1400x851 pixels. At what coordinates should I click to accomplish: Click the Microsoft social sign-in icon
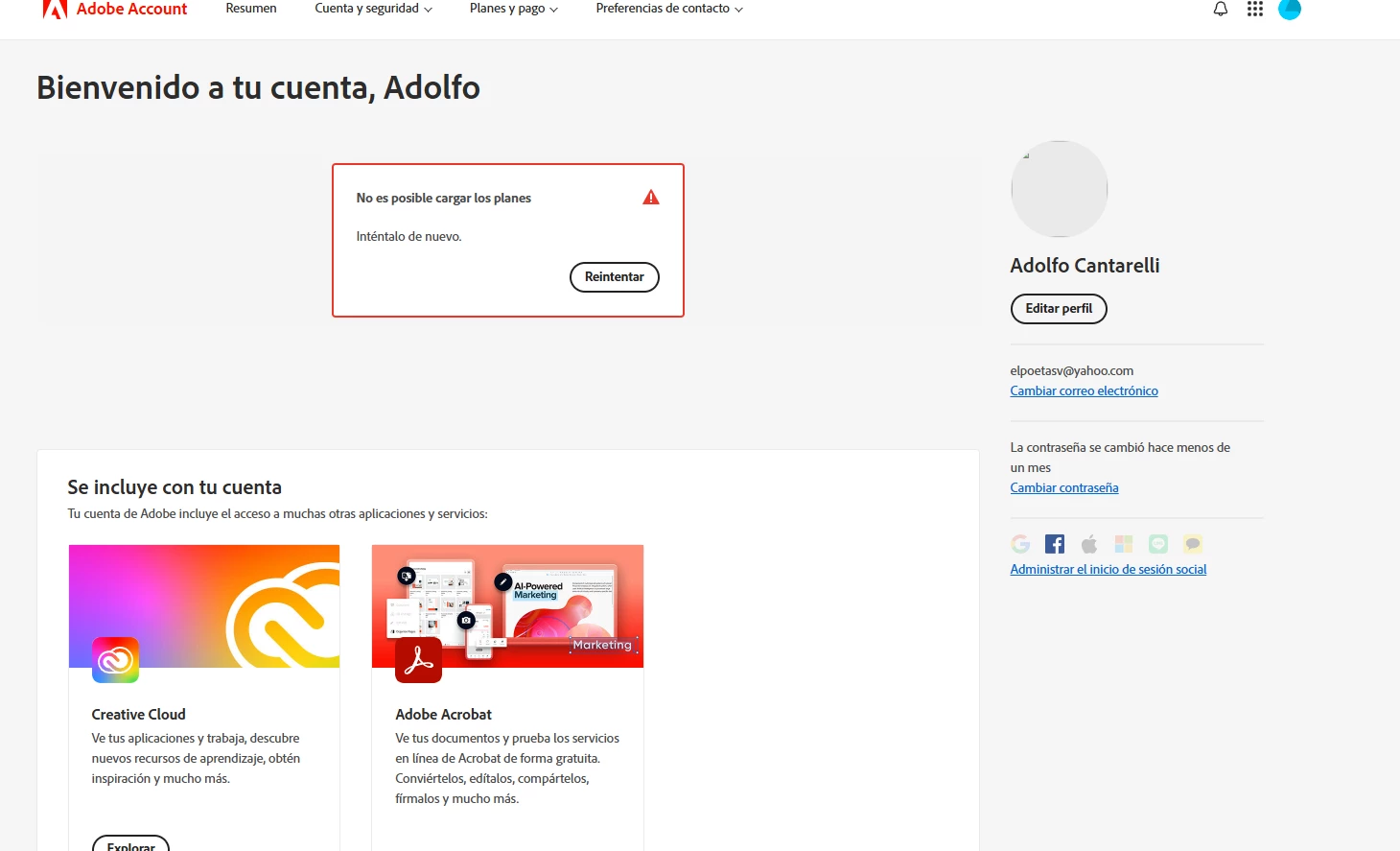point(1124,544)
